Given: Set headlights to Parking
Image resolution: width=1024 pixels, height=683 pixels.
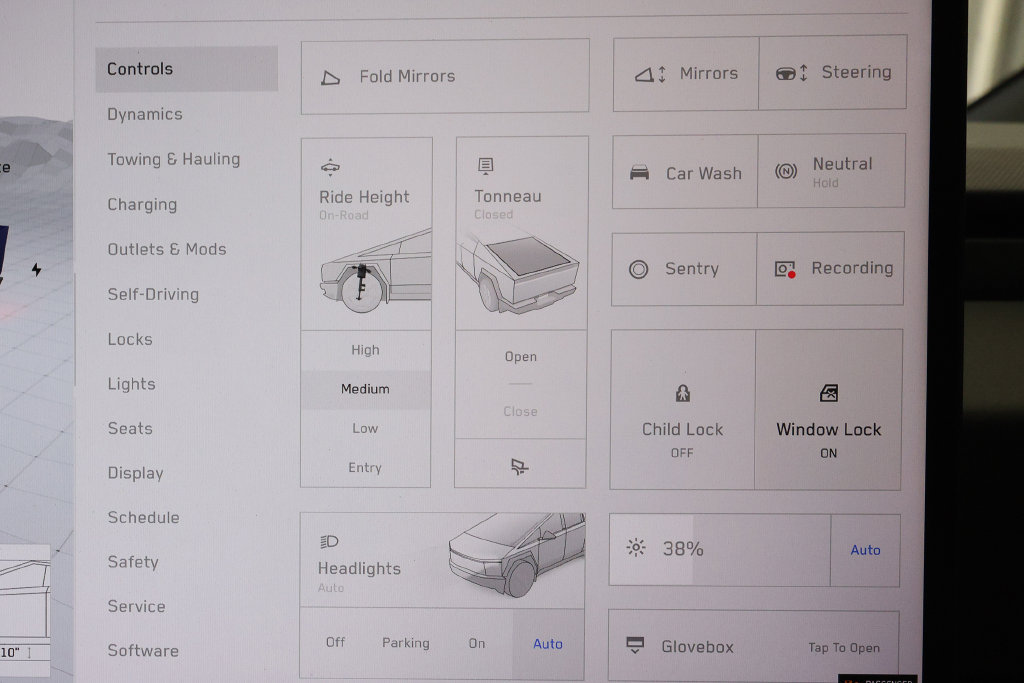Looking at the screenshot, I should [x=406, y=643].
